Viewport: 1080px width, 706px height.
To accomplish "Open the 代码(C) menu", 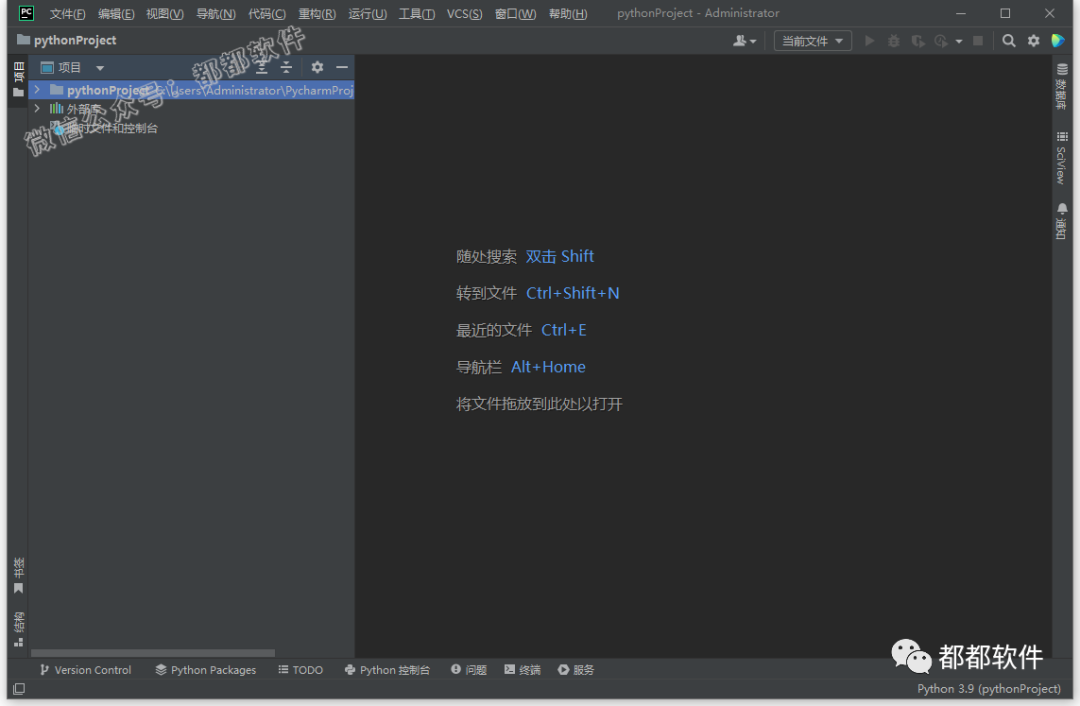I will coord(267,14).
